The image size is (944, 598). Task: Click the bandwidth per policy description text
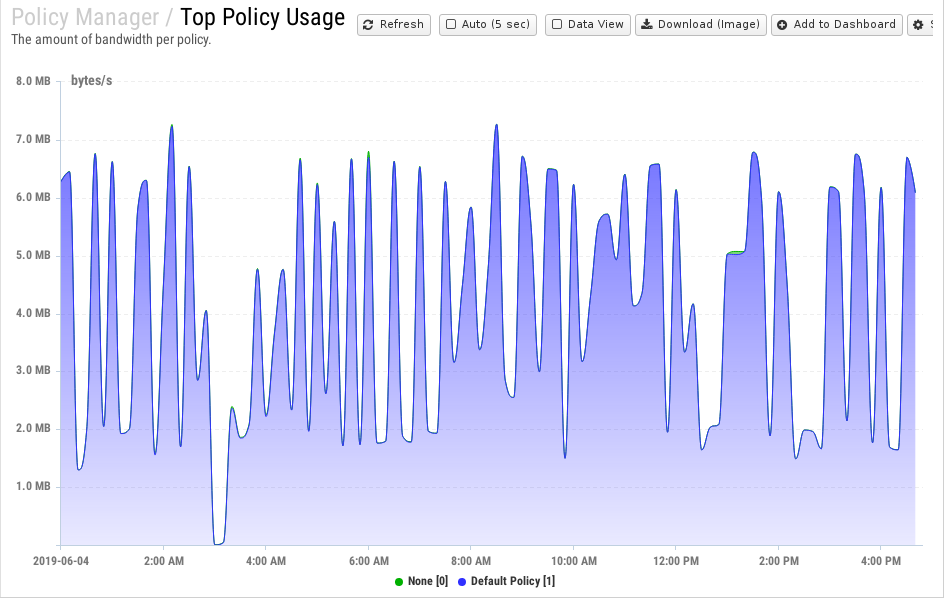(x=111, y=40)
